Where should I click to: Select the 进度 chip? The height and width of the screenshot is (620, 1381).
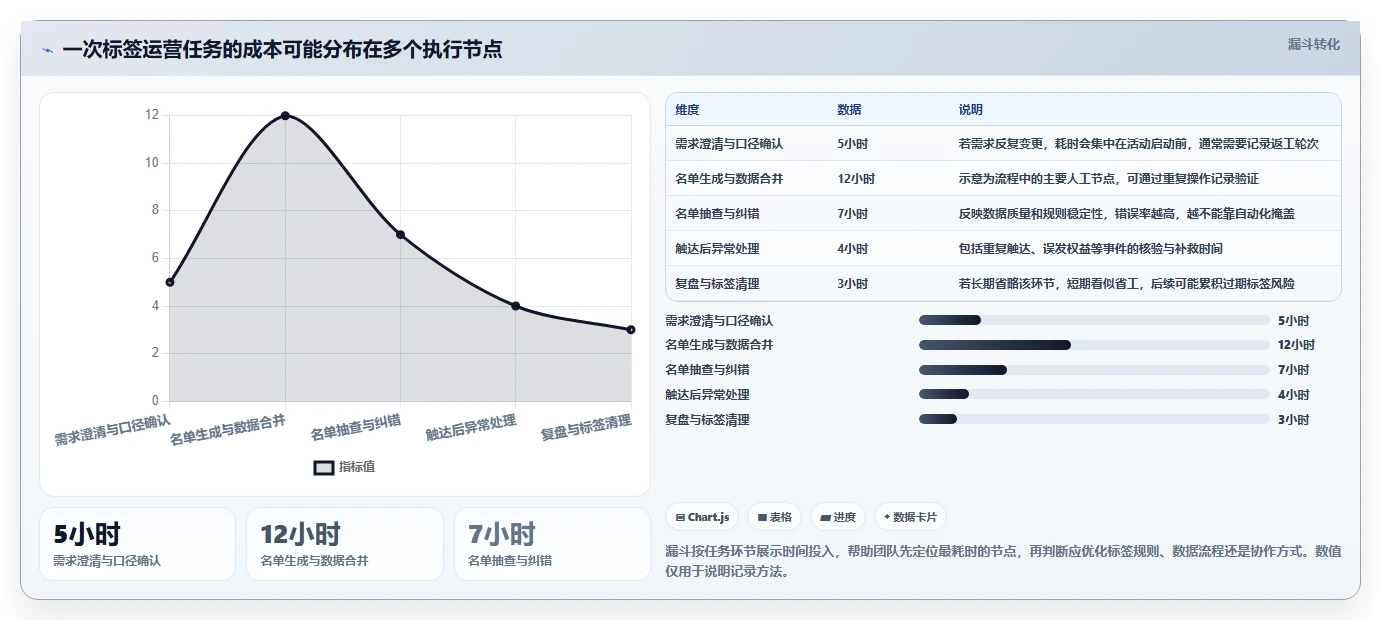coord(838,517)
